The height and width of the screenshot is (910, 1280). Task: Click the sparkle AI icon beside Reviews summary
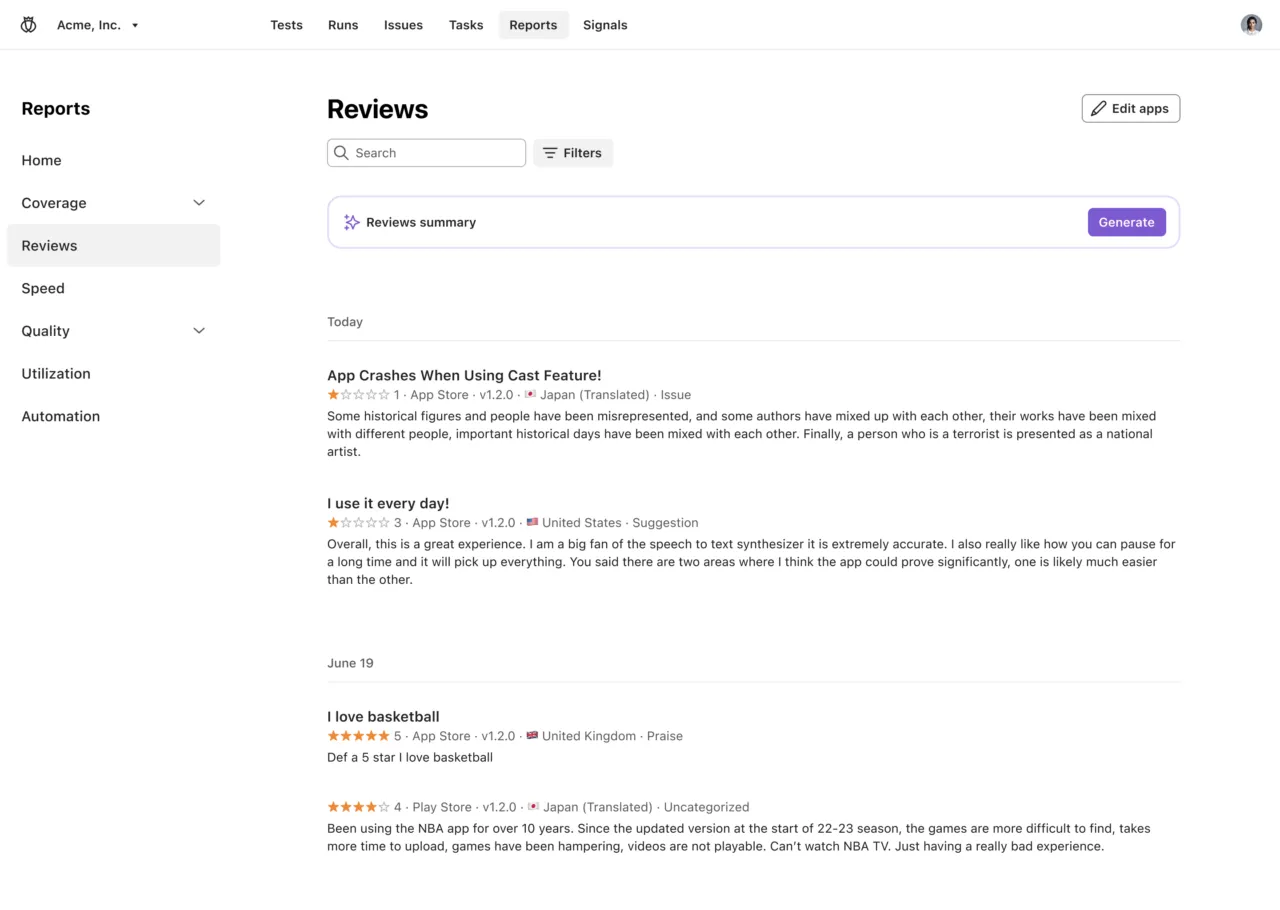click(351, 222)
